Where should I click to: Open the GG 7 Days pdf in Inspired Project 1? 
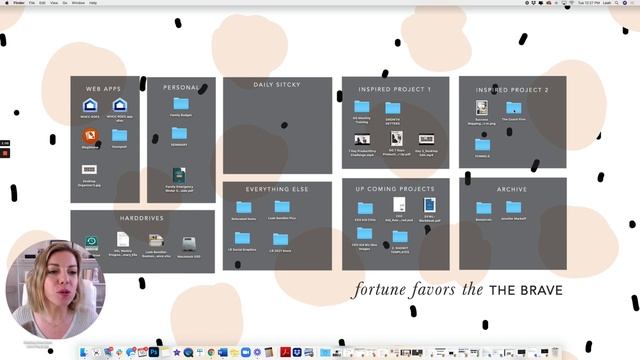tap(396, 138)
